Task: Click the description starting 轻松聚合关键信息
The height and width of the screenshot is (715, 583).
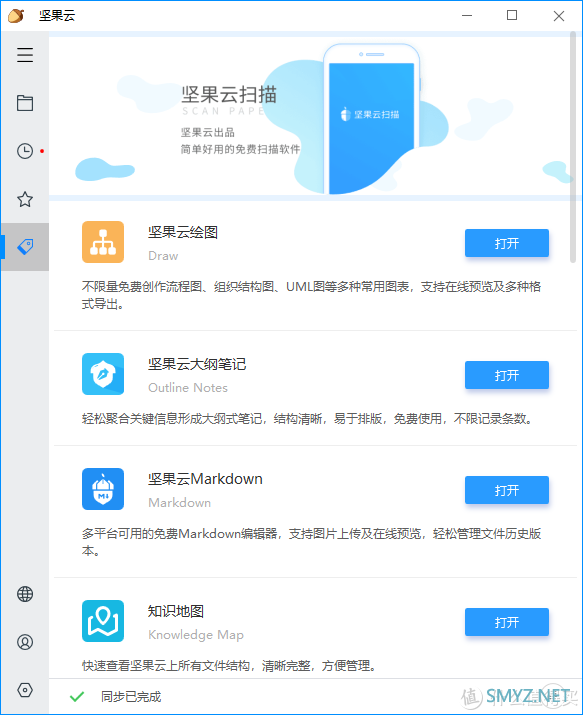Action: pos(308,419)
